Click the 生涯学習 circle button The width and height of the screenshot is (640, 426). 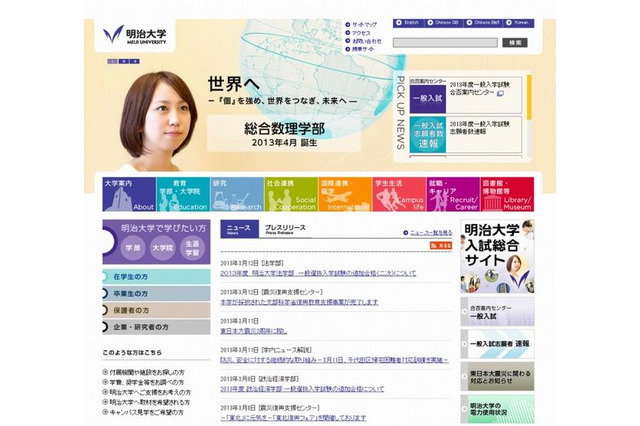click(x=192, y=248)
